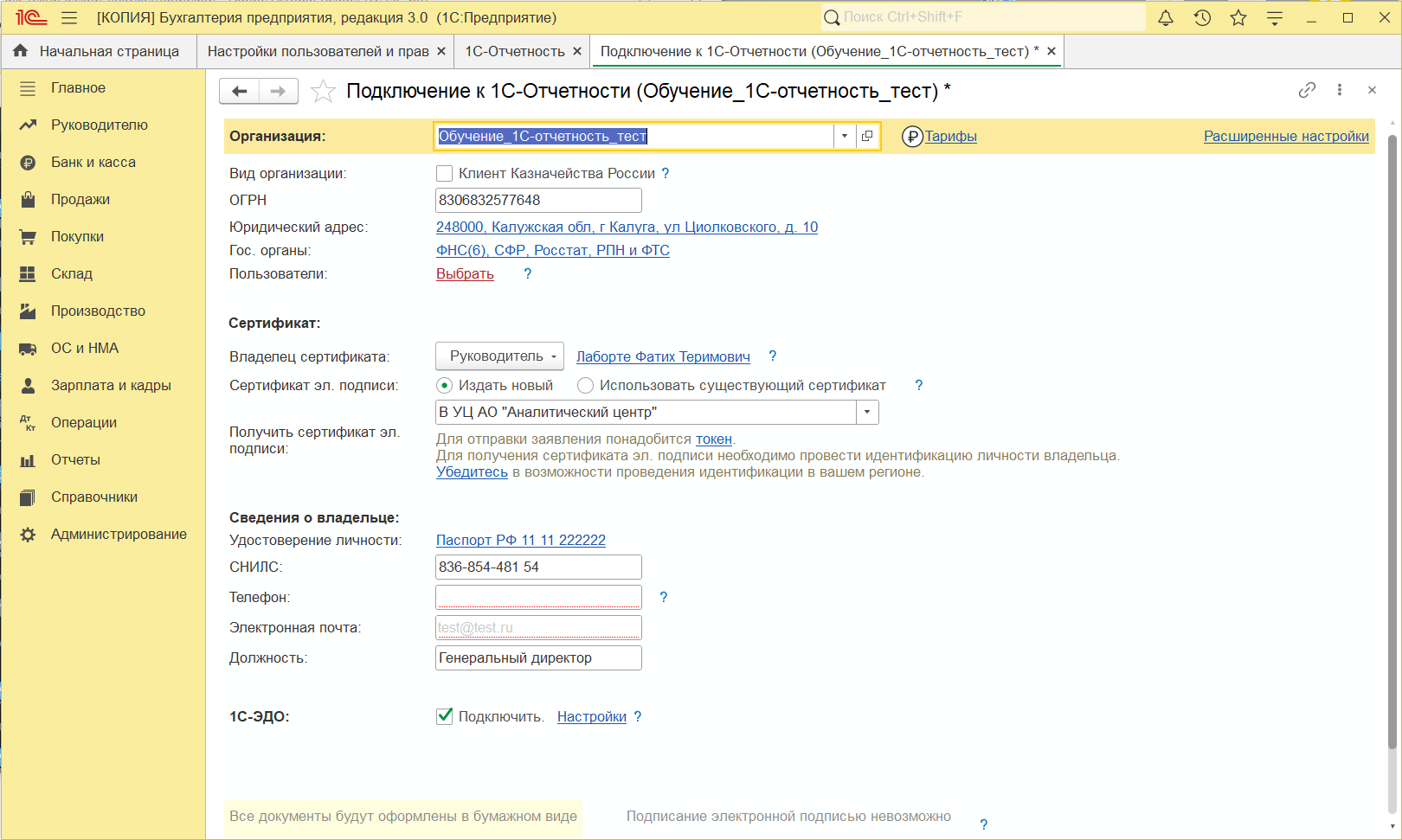The width and height of the screenshot is (1402, 840).
Task: Click Убедитесь link about identification
Action: click(x=472, y=471)
